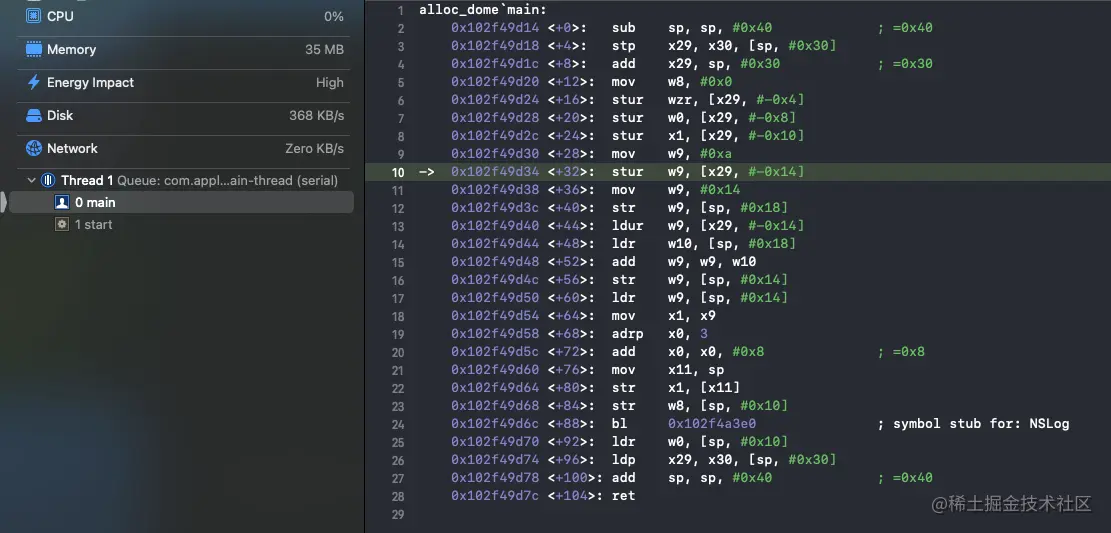Click the branch target address 0x102f4a3e0
Image resolution: width=1111 pixels, height=533 pixels.
tap(712, 424)
